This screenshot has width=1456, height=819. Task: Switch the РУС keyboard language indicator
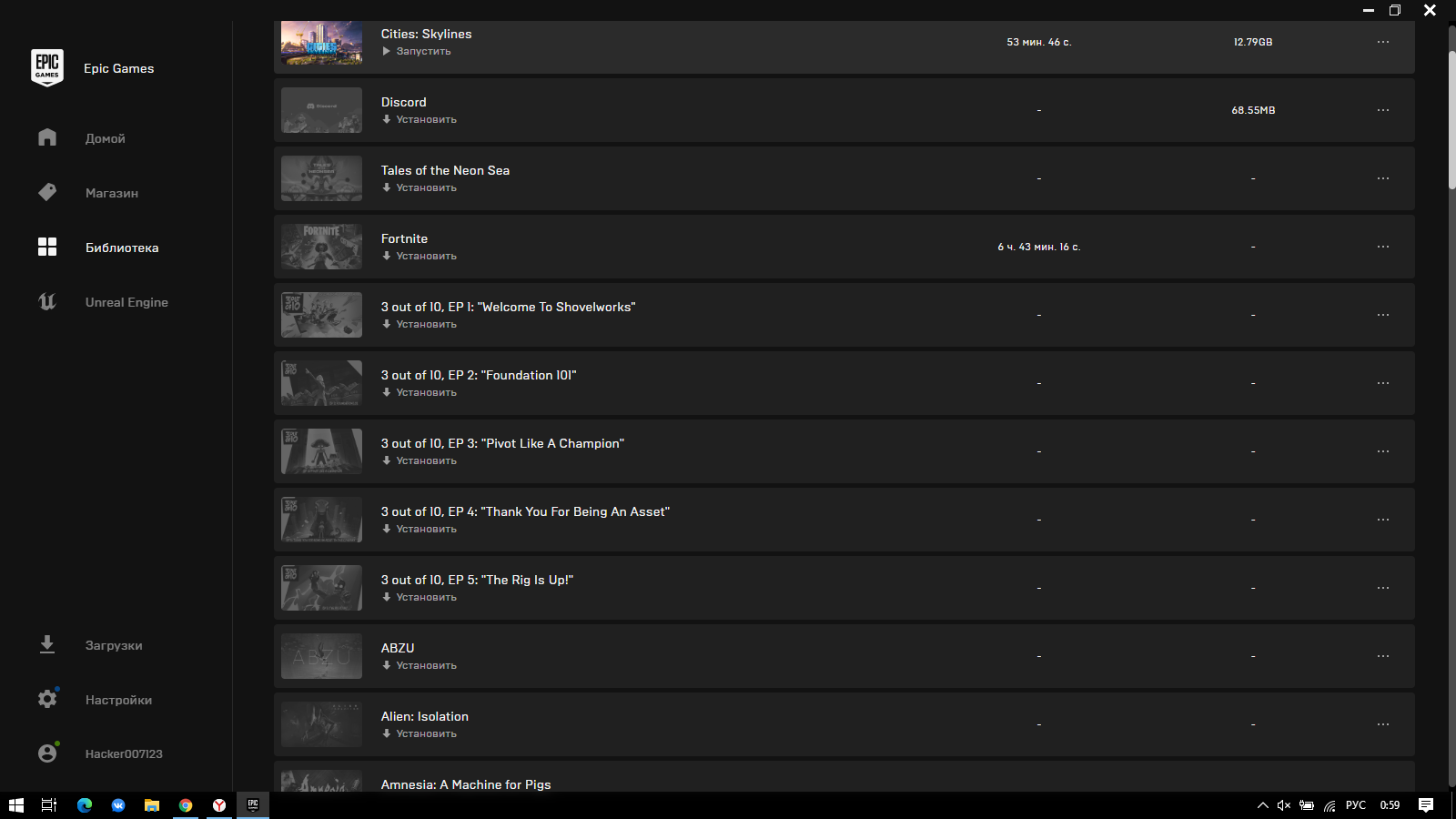pyautogui.click(x=1356, y=805)
